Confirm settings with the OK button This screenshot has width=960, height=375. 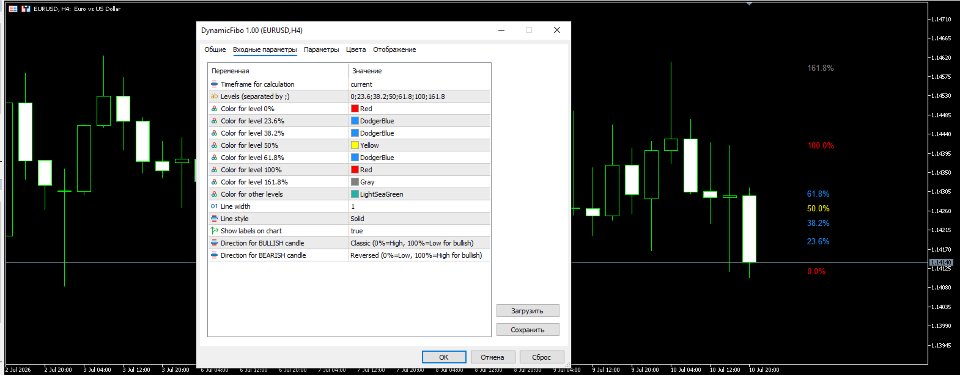(444, 357)
